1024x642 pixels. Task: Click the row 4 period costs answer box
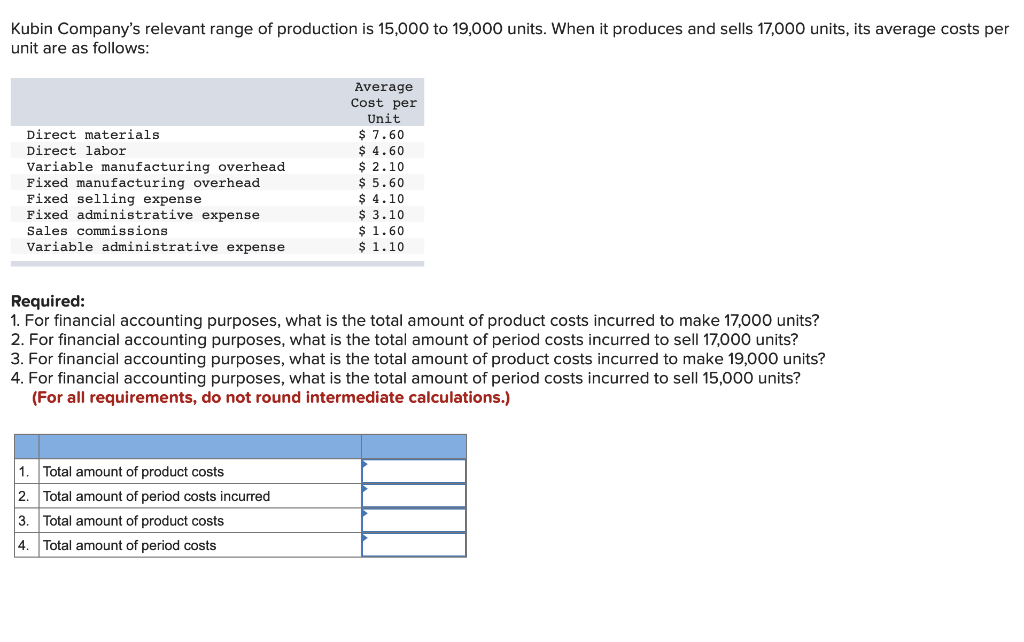pos(415,545)
